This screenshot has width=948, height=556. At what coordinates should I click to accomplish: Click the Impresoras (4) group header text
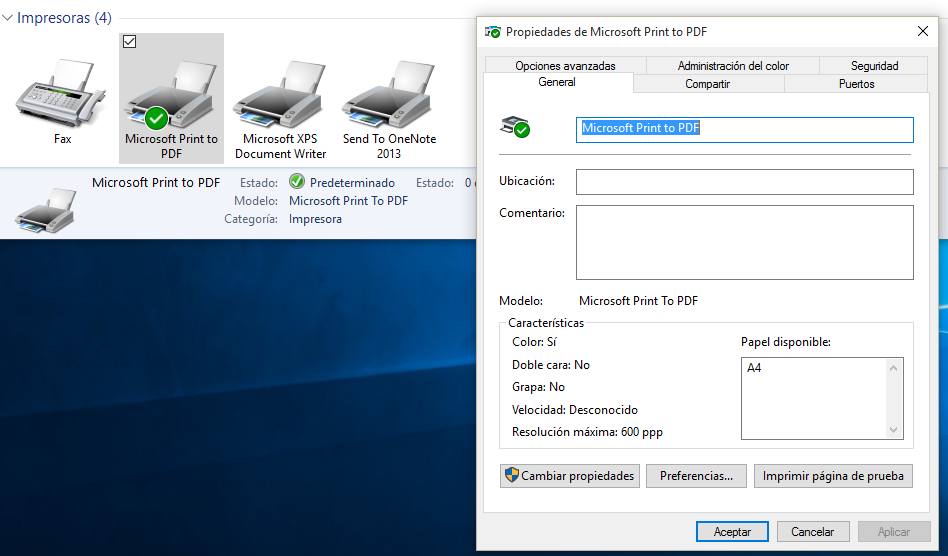coord(64,18)
